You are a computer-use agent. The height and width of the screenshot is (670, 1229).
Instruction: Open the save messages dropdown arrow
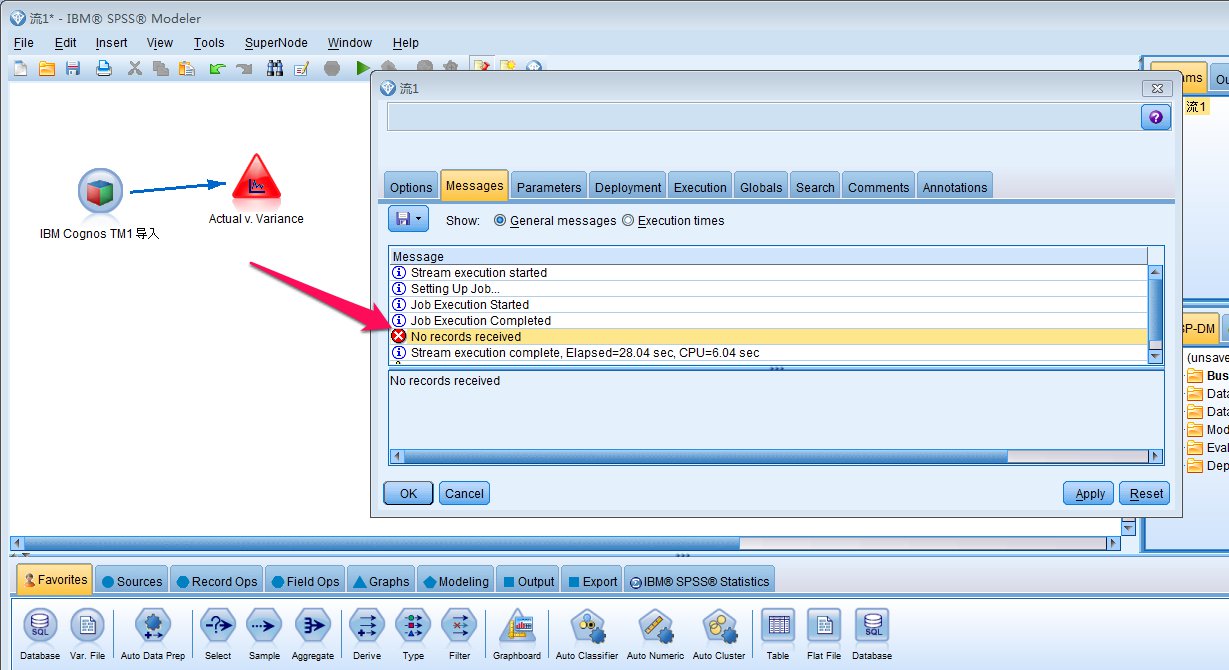[x=419, y=219]
